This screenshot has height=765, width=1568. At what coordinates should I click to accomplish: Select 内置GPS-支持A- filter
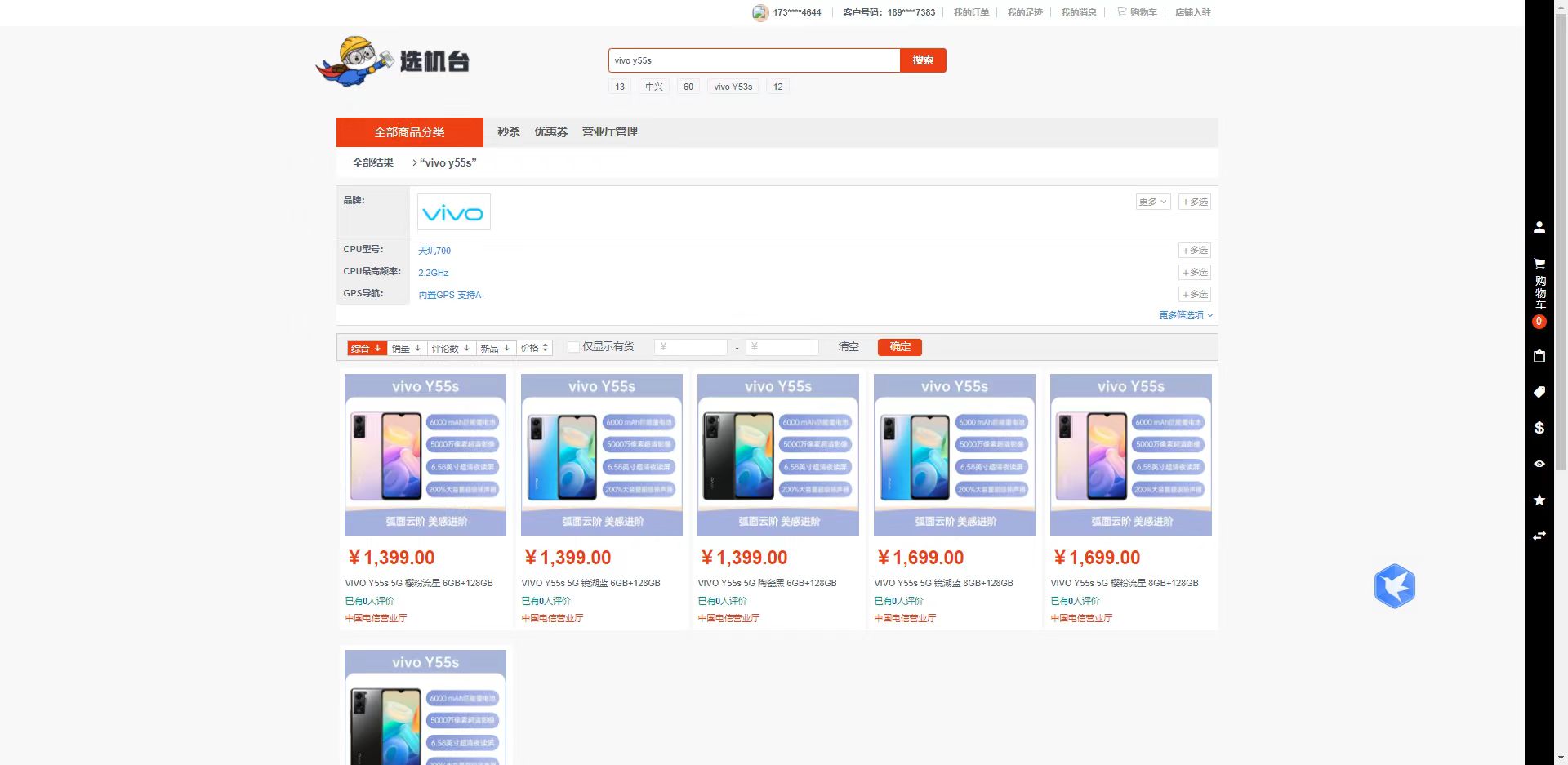[x=452, y=295]
